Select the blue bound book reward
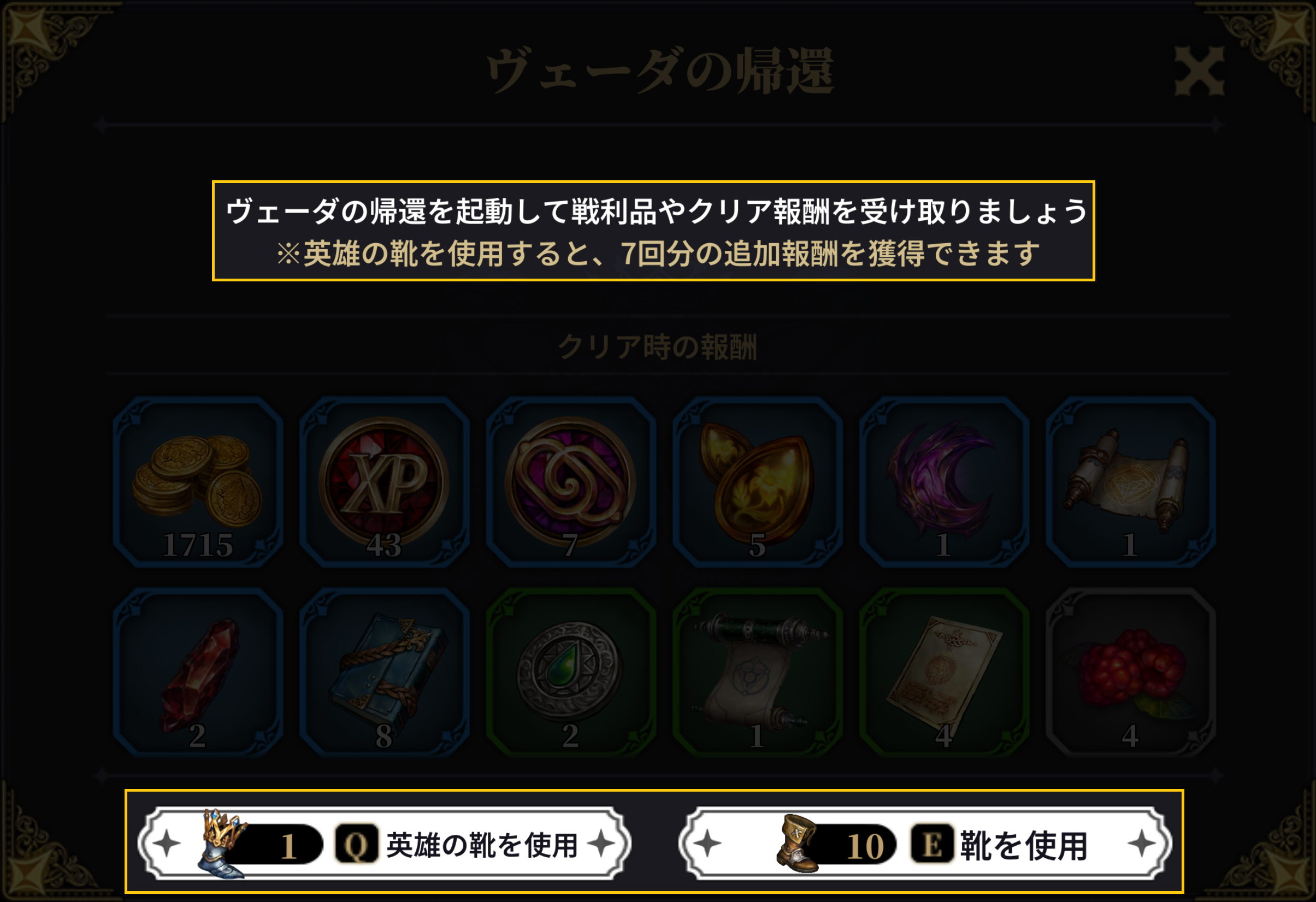 384,672
